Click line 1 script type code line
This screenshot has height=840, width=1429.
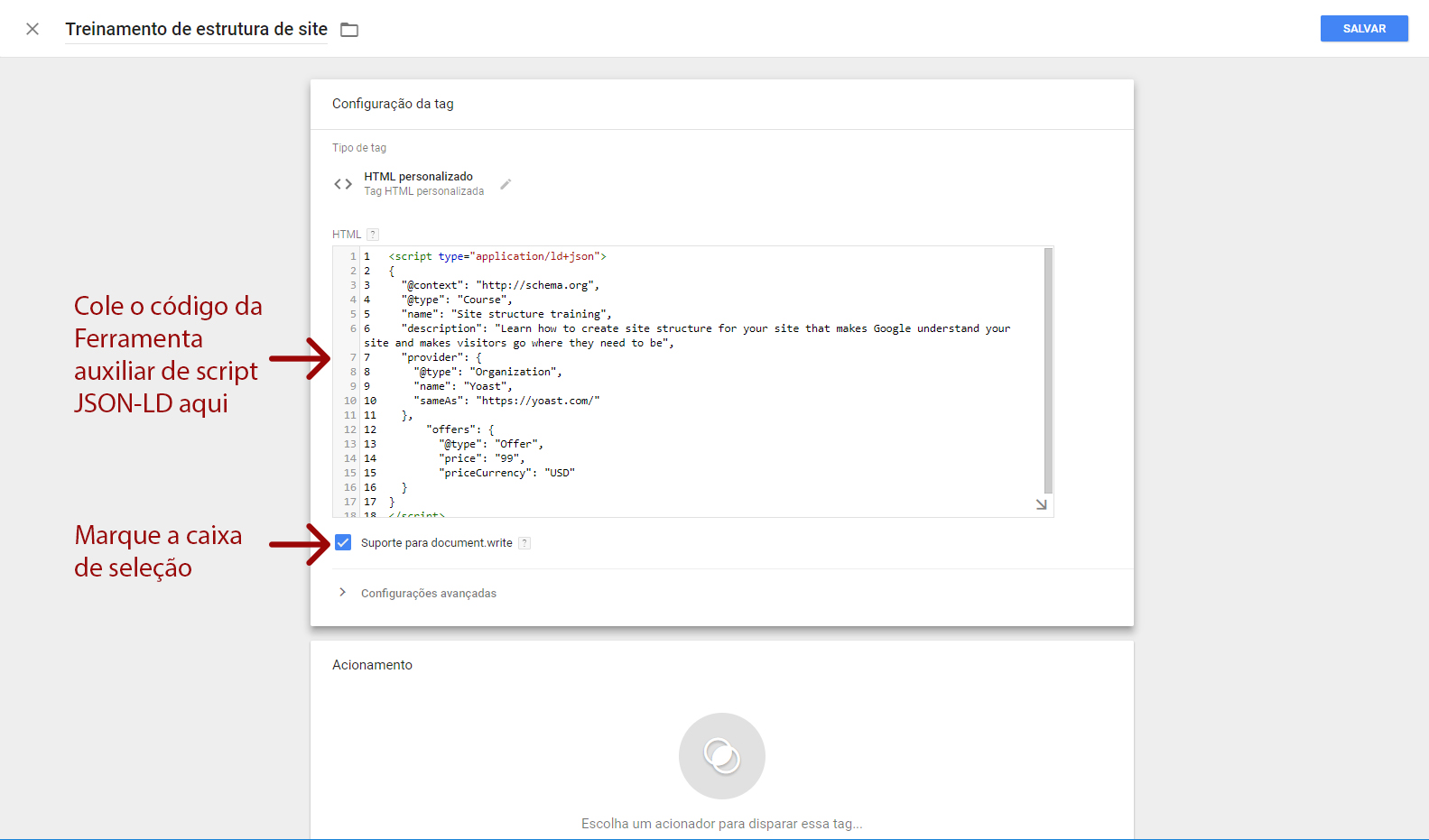click(497, 256)
